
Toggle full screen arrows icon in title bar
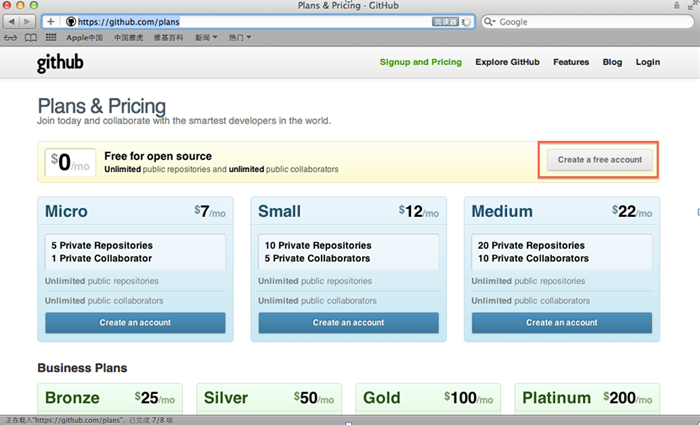click(x=692, y=5)
